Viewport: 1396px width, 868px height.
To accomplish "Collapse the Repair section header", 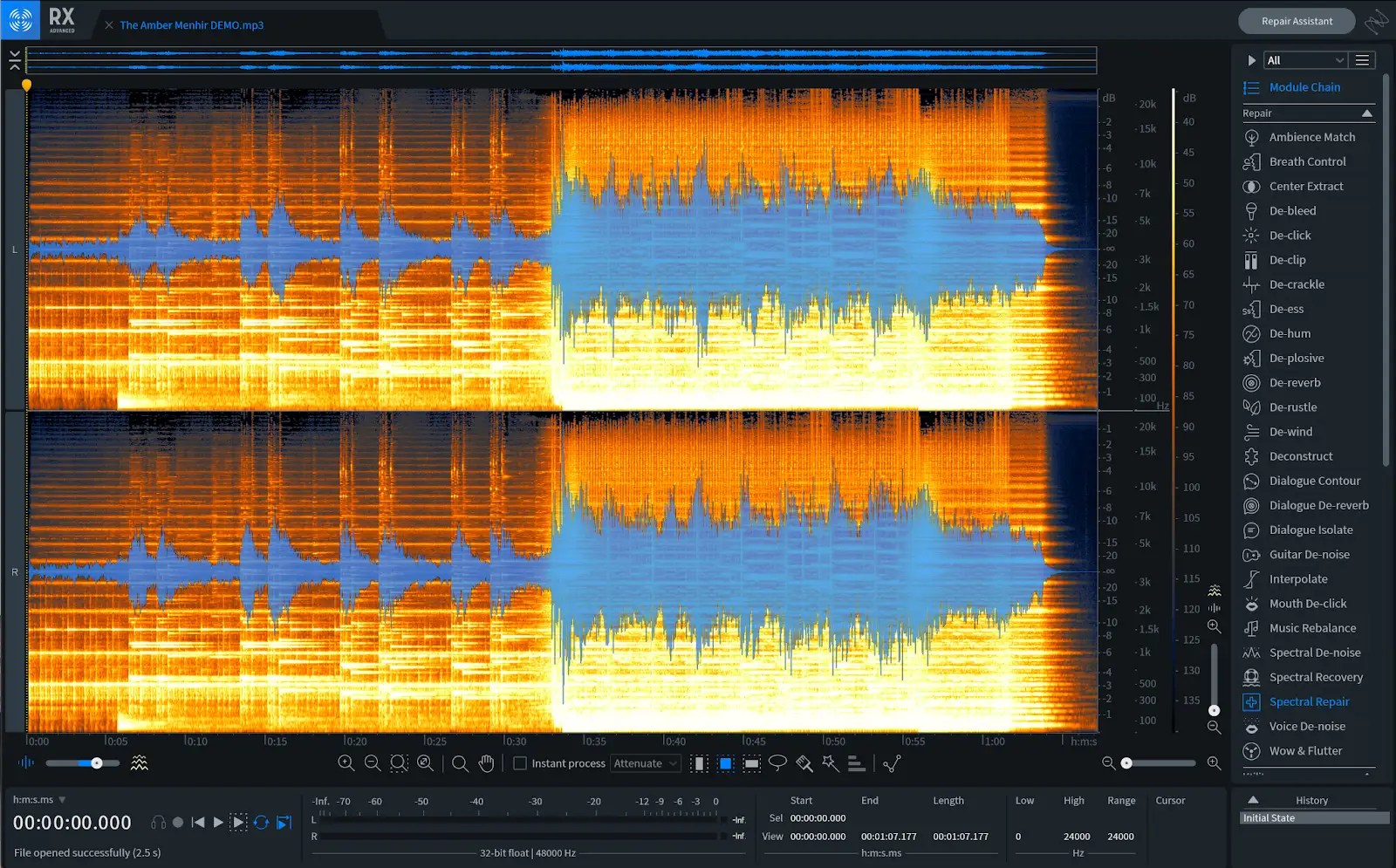I will coord(1367,113).
